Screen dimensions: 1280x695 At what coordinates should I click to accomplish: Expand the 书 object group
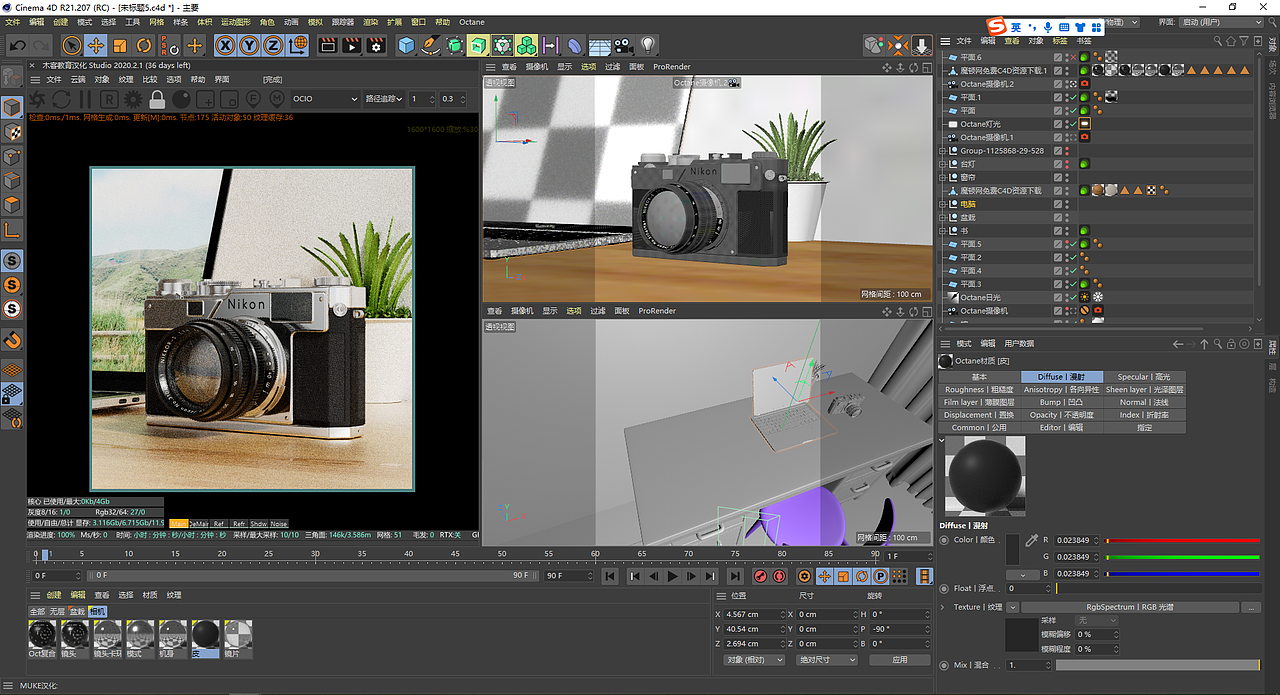point(942,231)
